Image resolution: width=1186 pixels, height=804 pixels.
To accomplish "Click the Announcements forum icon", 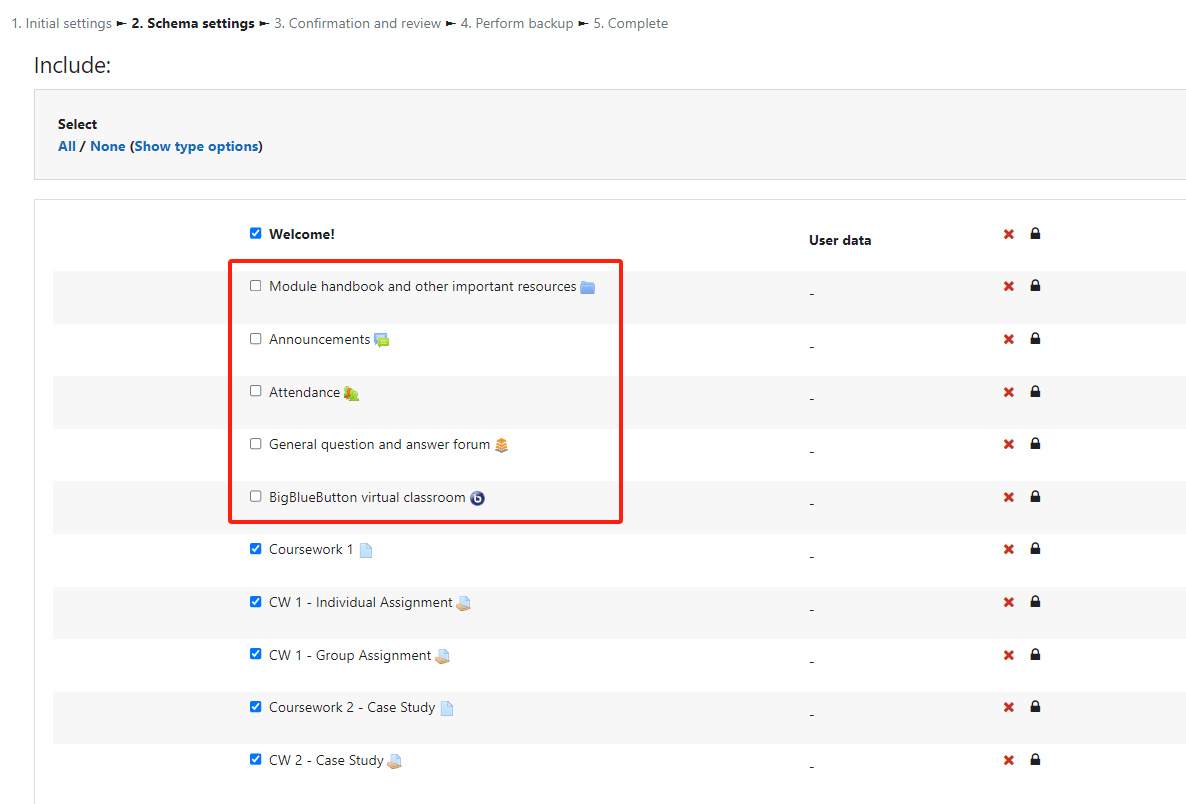I will click(381, 340).
